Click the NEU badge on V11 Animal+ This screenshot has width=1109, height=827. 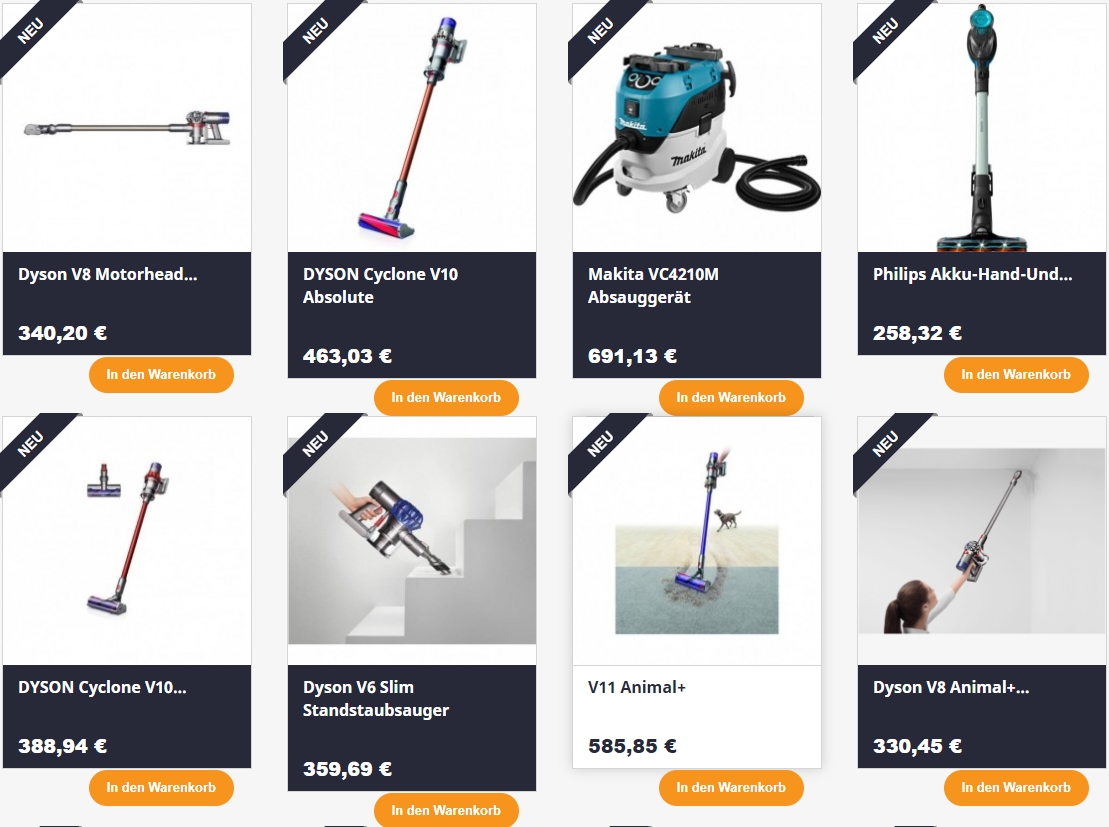600,445
